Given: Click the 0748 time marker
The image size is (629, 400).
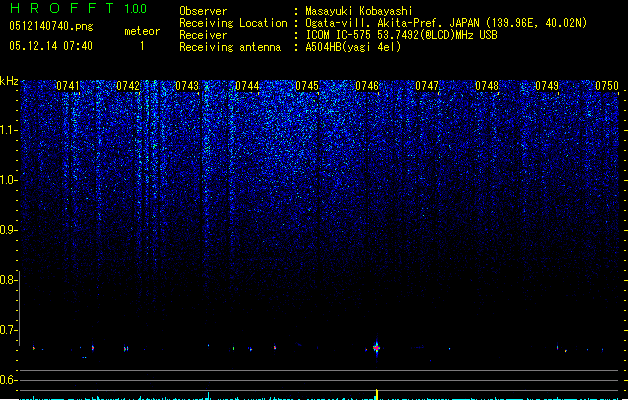Looking at the screenshot, I should click(x=487, y=86).
